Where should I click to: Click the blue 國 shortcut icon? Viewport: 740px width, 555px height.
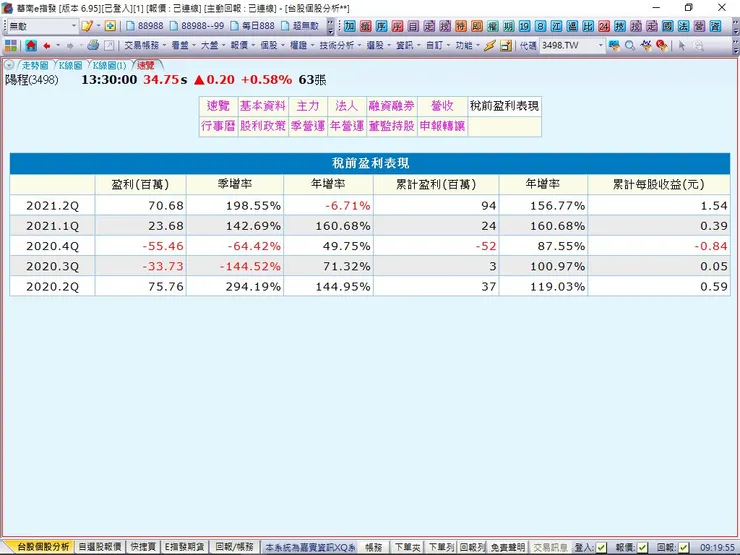point(667,26)
